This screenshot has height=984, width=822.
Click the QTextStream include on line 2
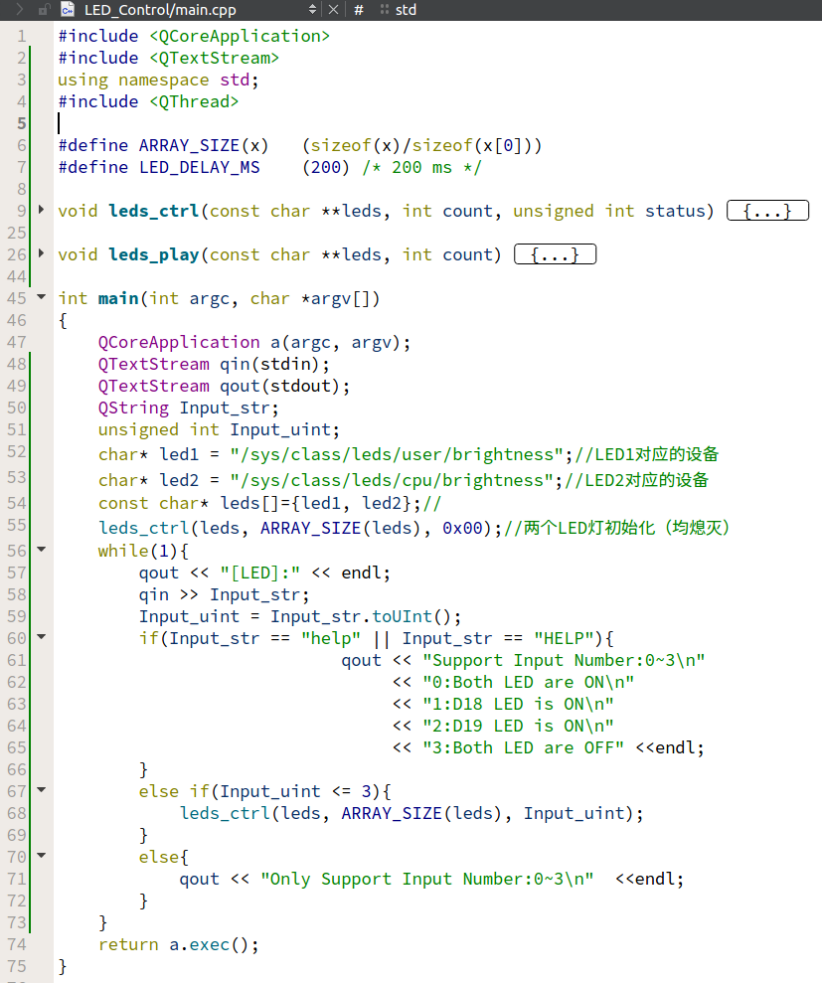pos(168,58)
